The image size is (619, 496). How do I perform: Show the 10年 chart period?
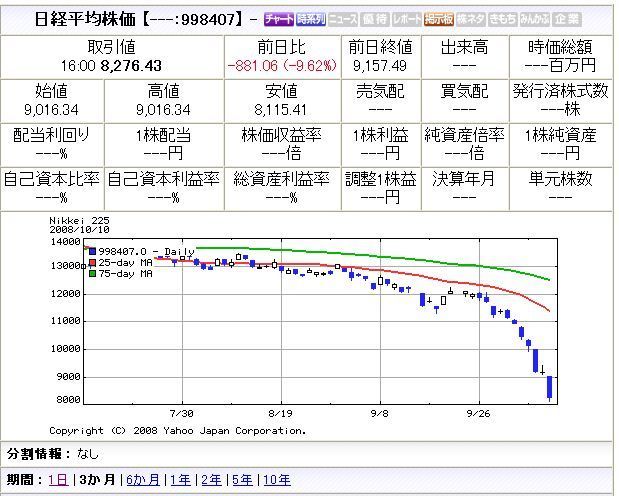[x=277, y=480]
